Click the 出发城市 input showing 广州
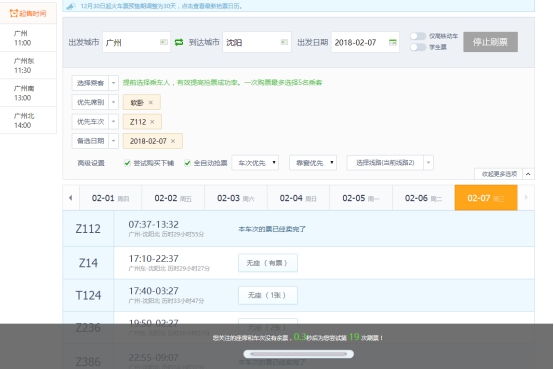Screen dimensions: 554x369 [136, 42]
